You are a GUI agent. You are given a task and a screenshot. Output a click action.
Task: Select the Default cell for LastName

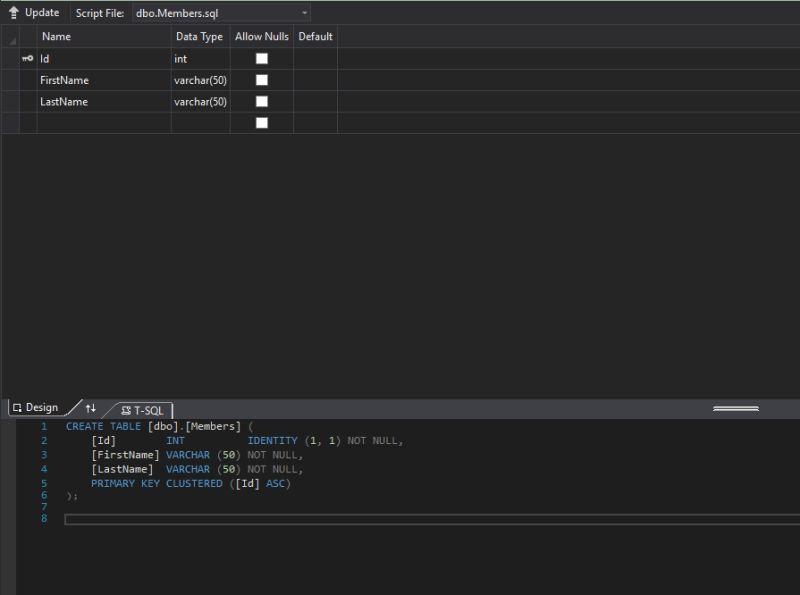coord(314,101)
